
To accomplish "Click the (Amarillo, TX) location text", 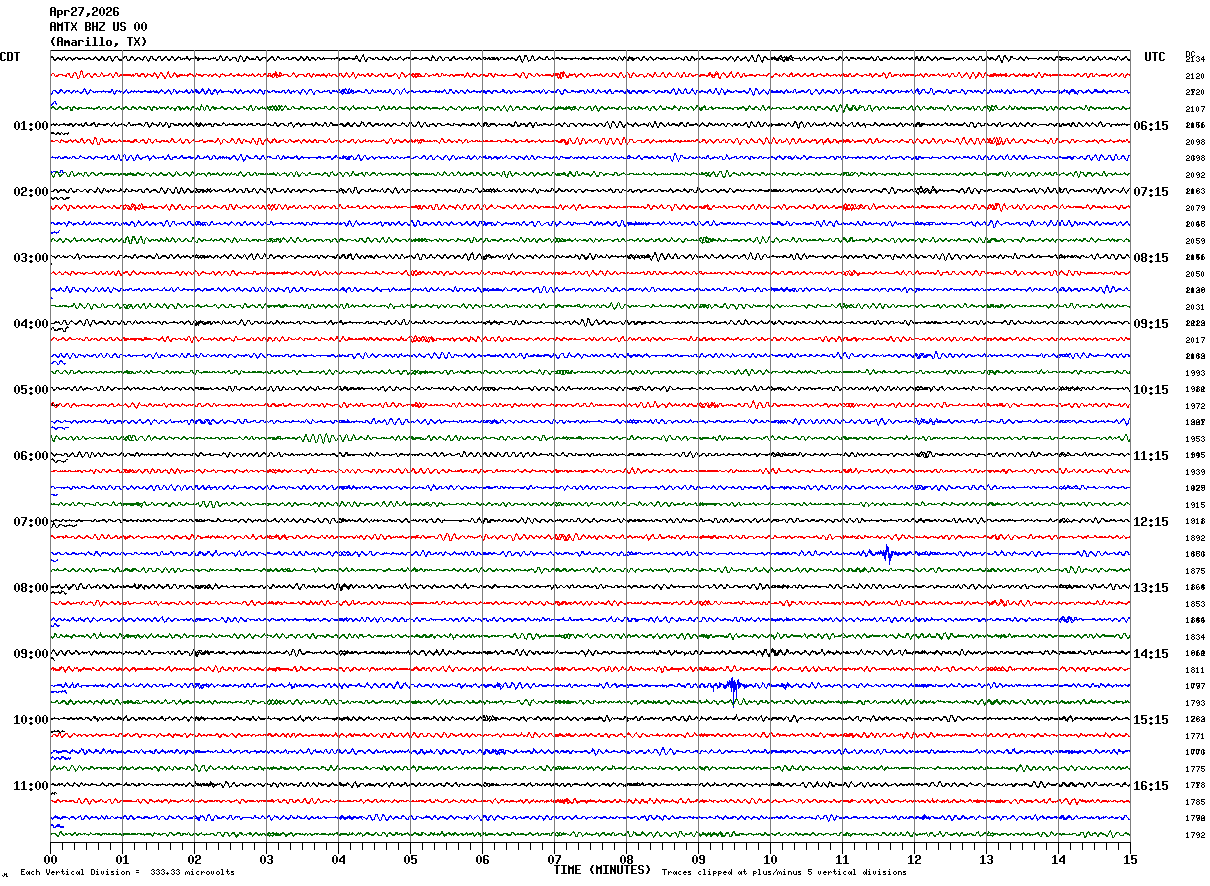I will (x=98, y=42).
